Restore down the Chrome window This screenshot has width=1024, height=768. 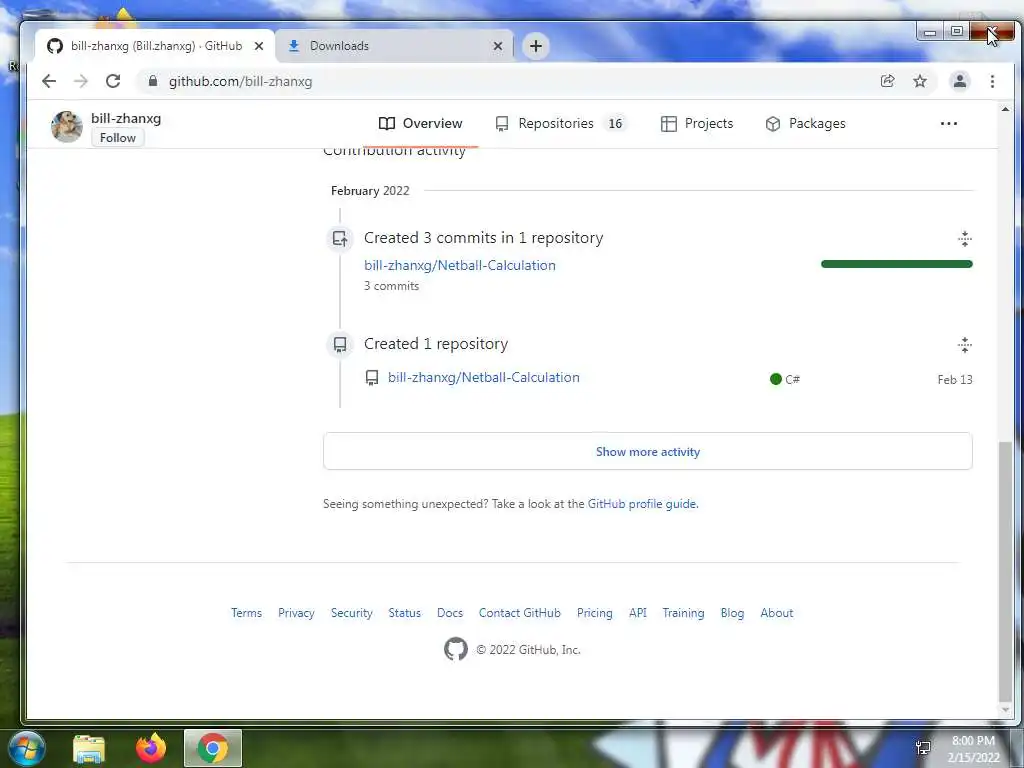tap(957, 31)
